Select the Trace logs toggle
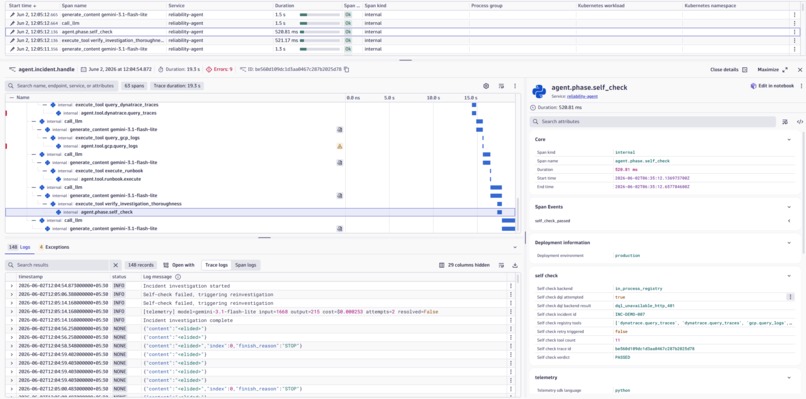This screenshot has height=399, width=806. [216, 265]
